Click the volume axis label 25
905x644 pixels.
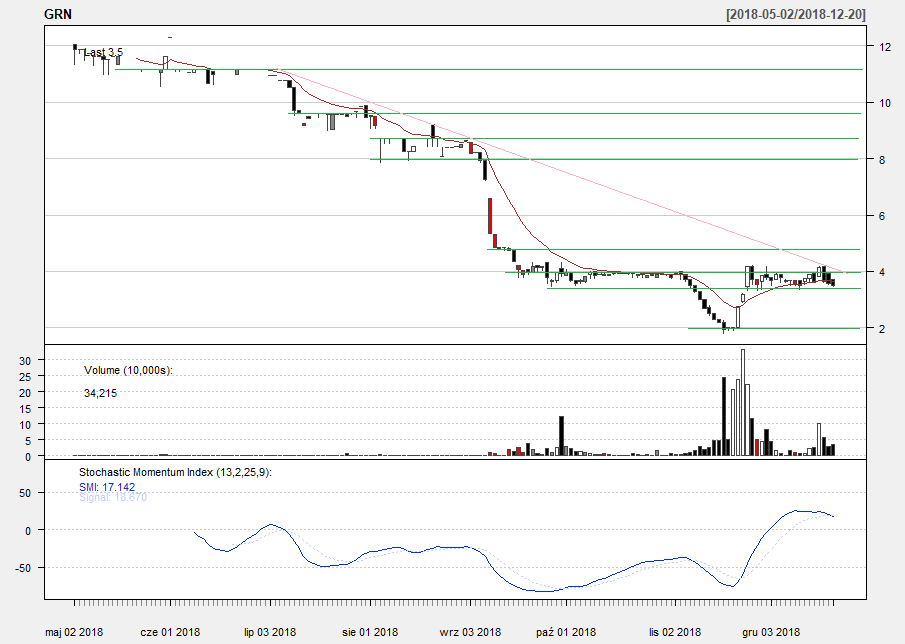(25, 377)
